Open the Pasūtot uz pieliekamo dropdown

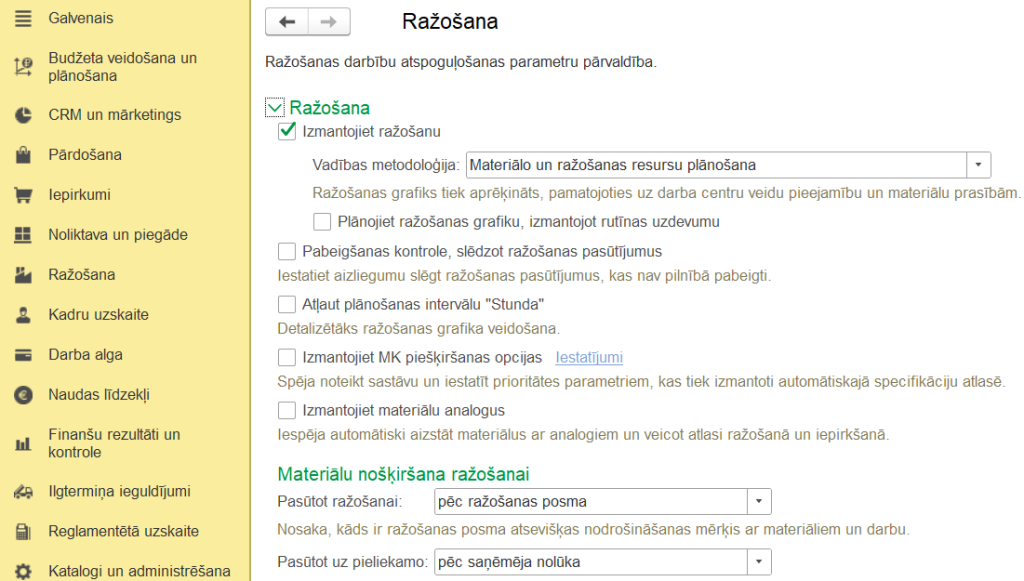tap(757, 561)
